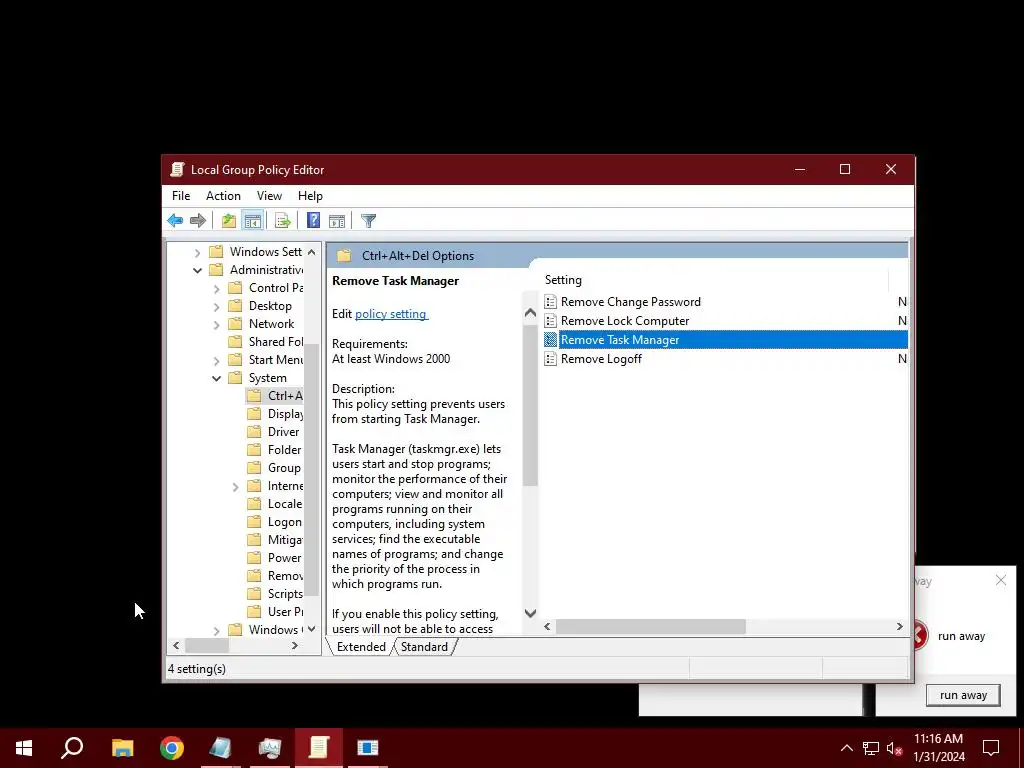Viewport: 1024px width, 768px height.
Task: Select the Shared Folders tree item
Action: (266, 342)
